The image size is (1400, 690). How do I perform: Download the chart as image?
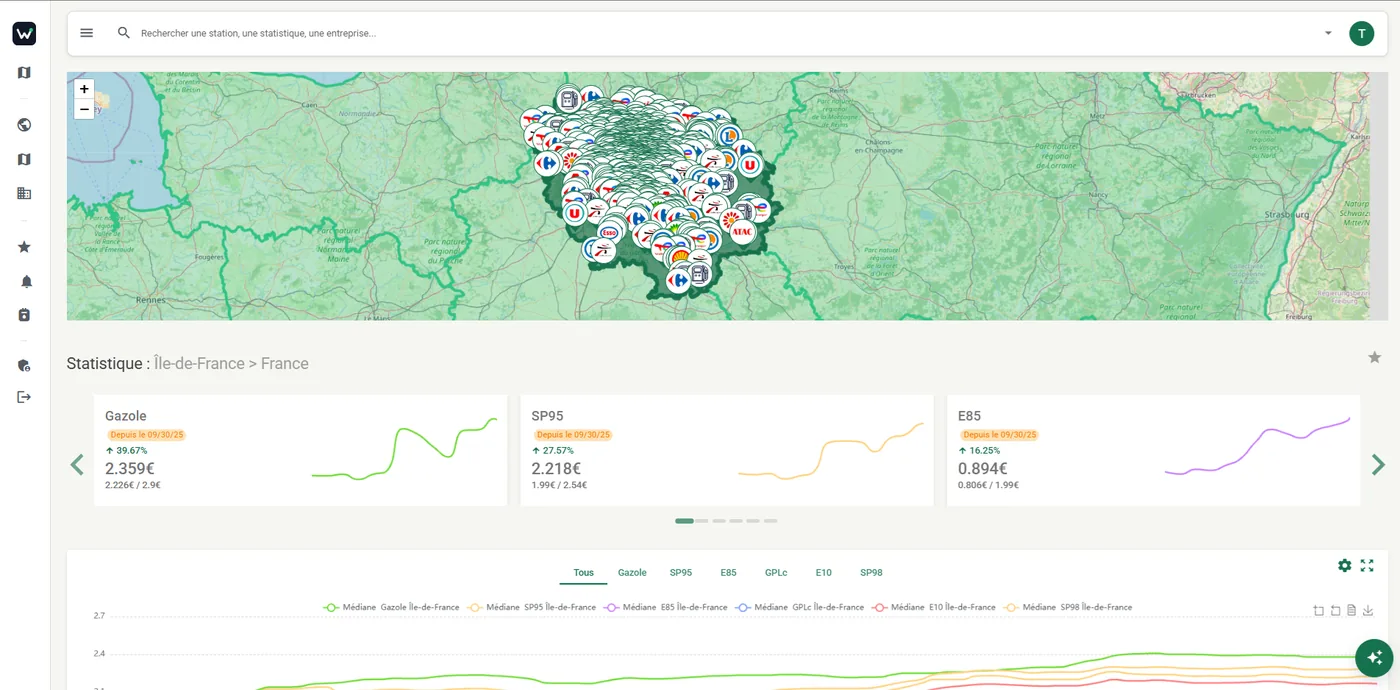point(1368,610)
